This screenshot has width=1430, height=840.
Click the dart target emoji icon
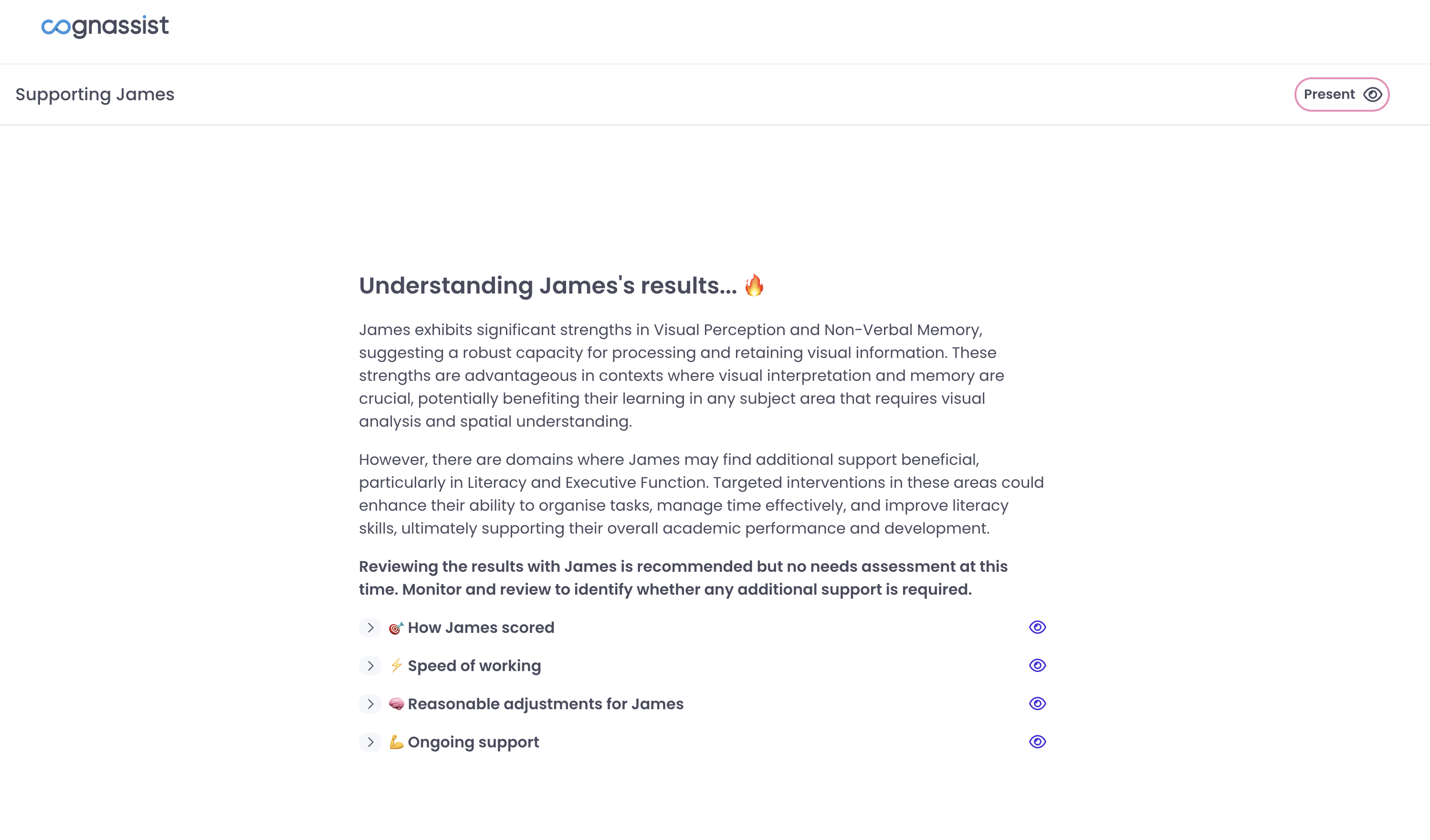point(396,628)
